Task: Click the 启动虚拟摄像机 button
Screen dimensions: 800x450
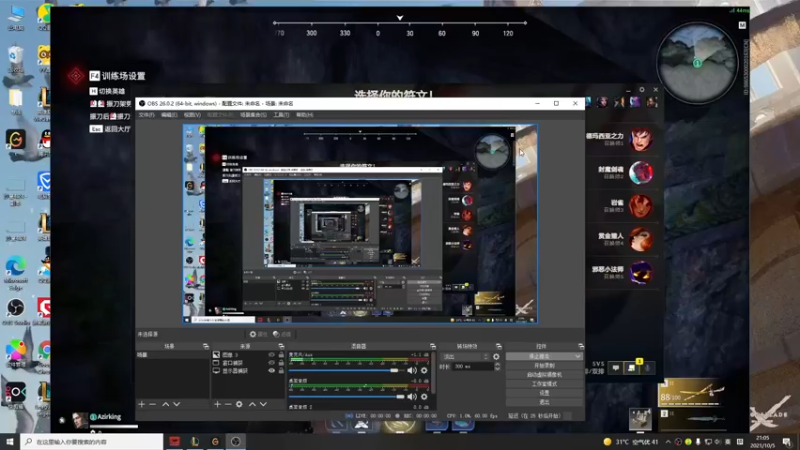Action: (x=544, y=374)
